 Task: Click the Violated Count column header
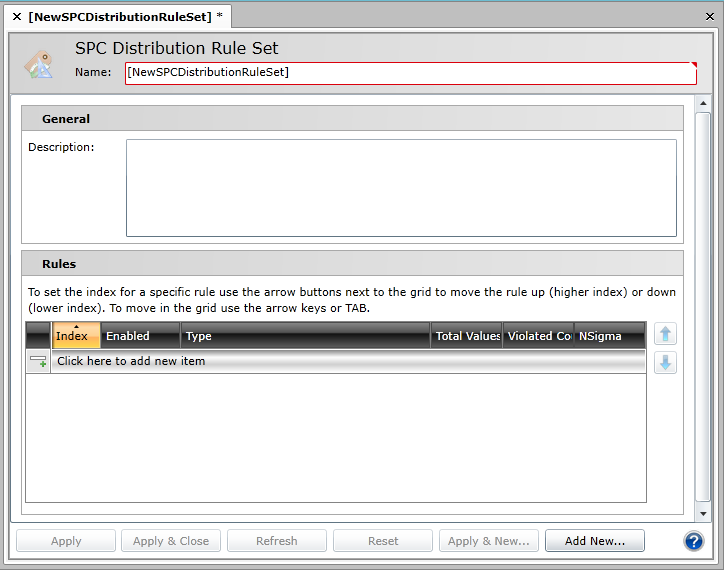(x=538, y=336)
